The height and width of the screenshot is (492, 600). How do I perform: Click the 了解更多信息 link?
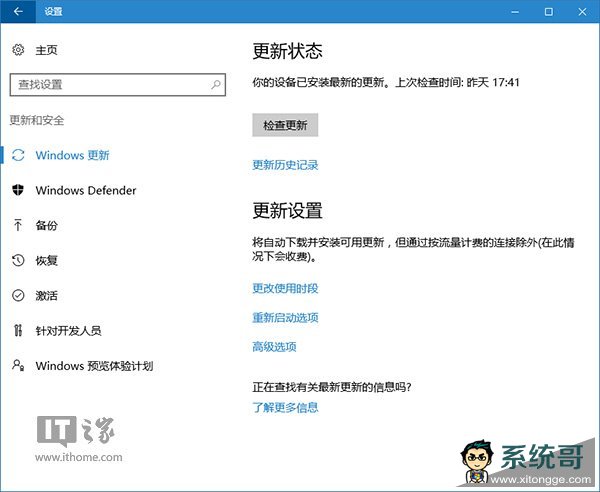tap(285, 407)
